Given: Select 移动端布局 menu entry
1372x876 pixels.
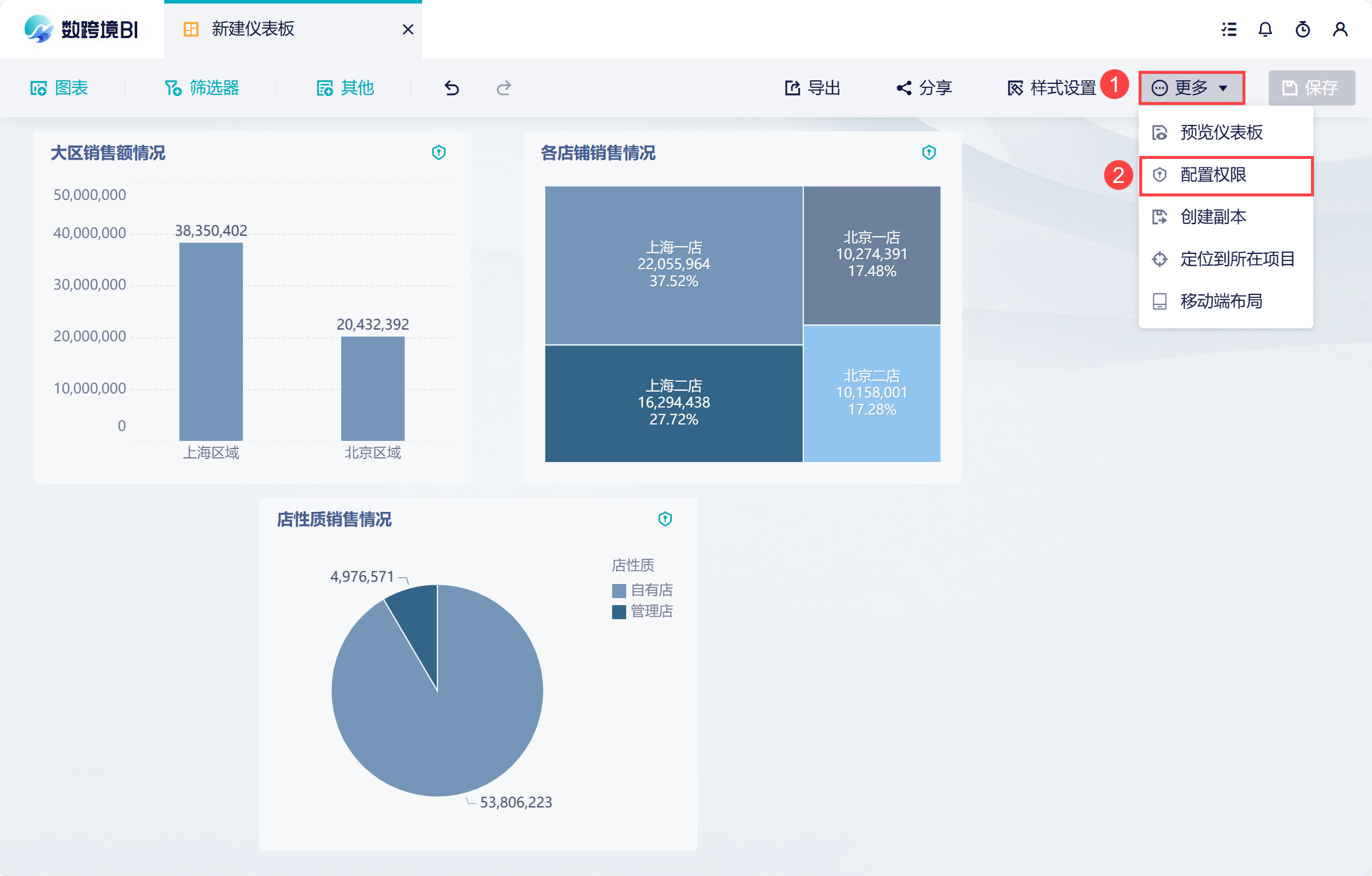Looking at the screenshot, I should coord(1221,301).
